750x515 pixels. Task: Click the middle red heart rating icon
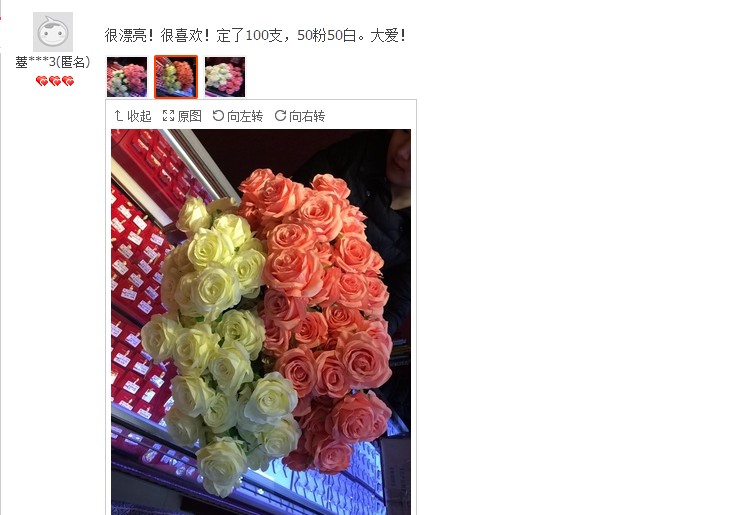(x=55, y=81)
